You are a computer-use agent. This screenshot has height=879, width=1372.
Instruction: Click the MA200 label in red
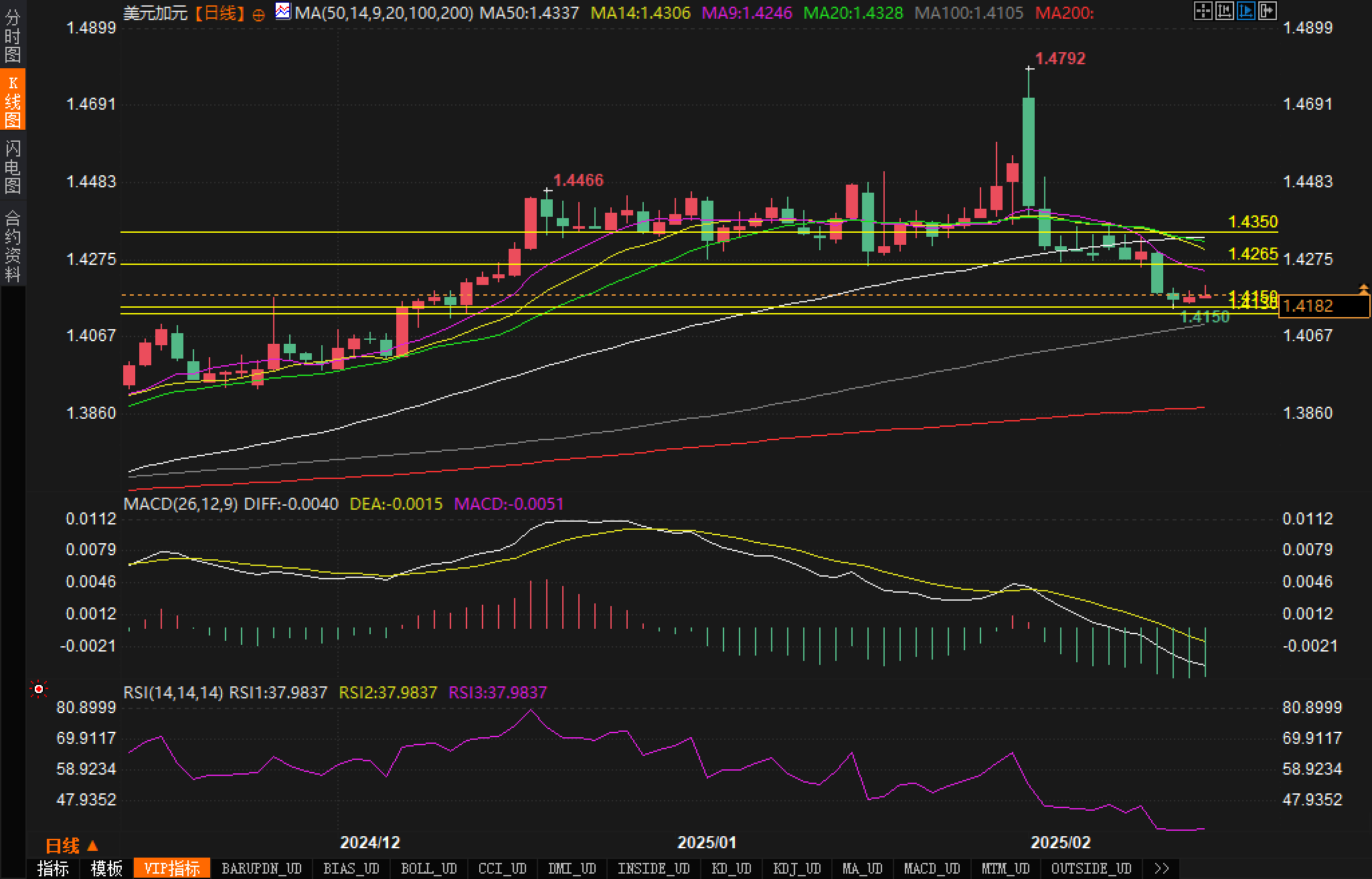point(1064,13)
